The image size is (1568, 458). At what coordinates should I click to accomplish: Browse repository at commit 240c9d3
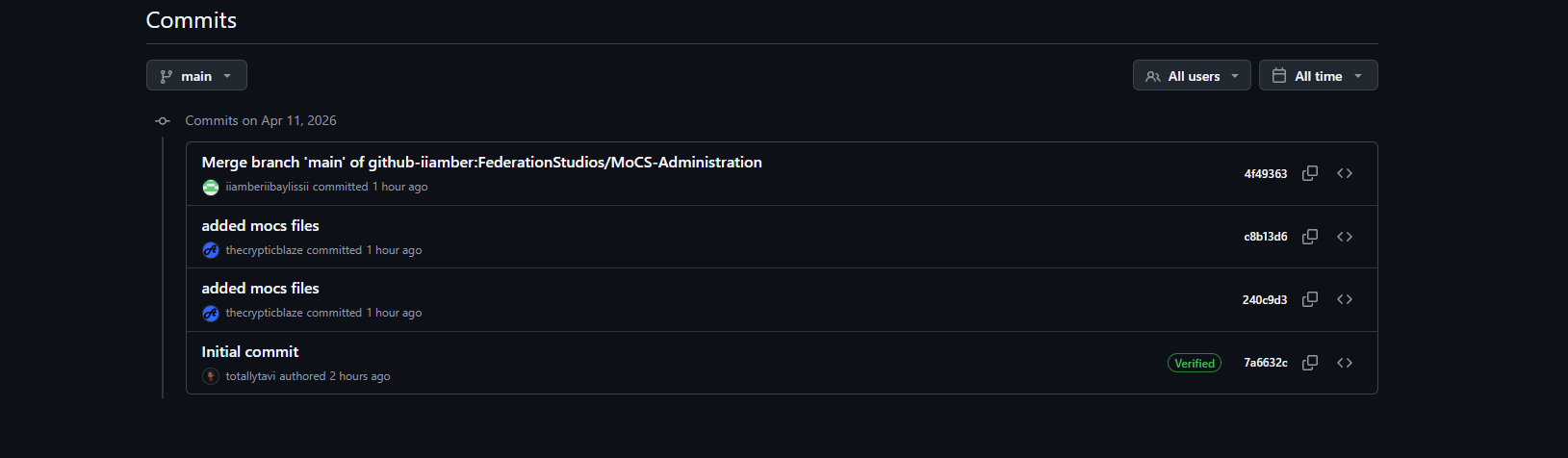click(1345, 299)
